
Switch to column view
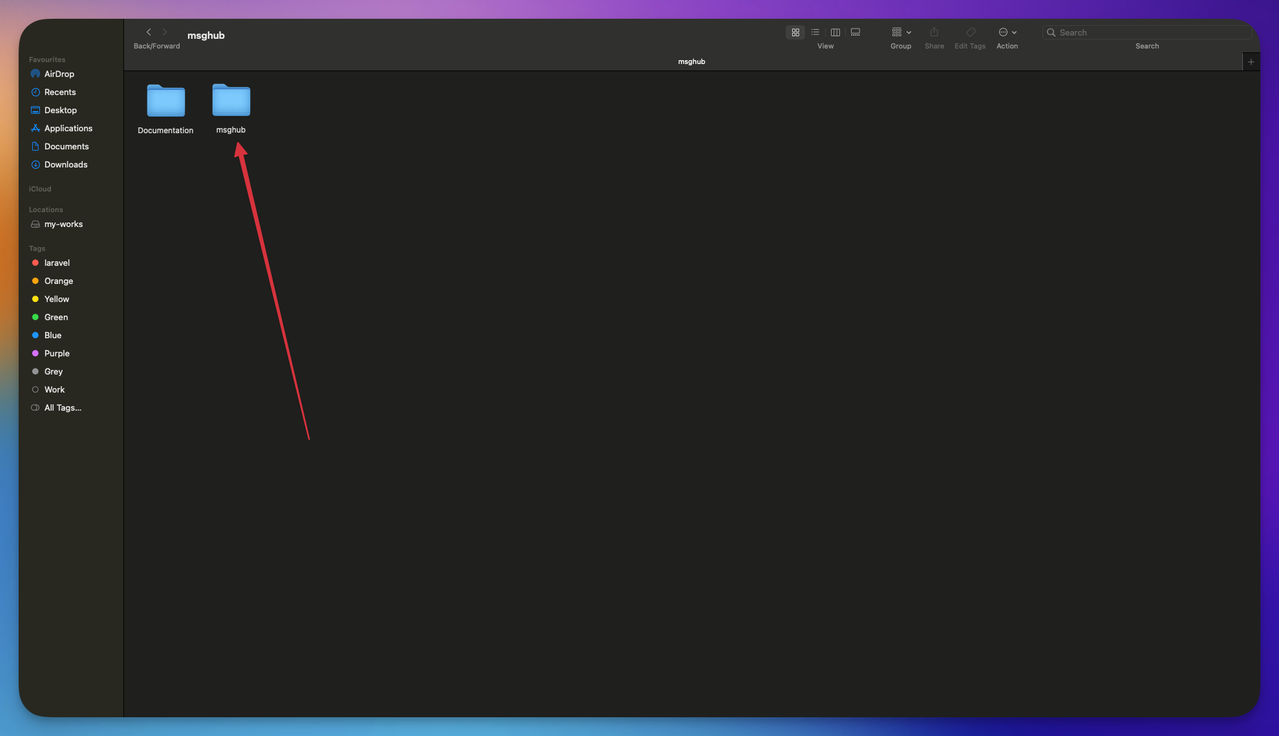pyautogui.click(x=836, y=32)
